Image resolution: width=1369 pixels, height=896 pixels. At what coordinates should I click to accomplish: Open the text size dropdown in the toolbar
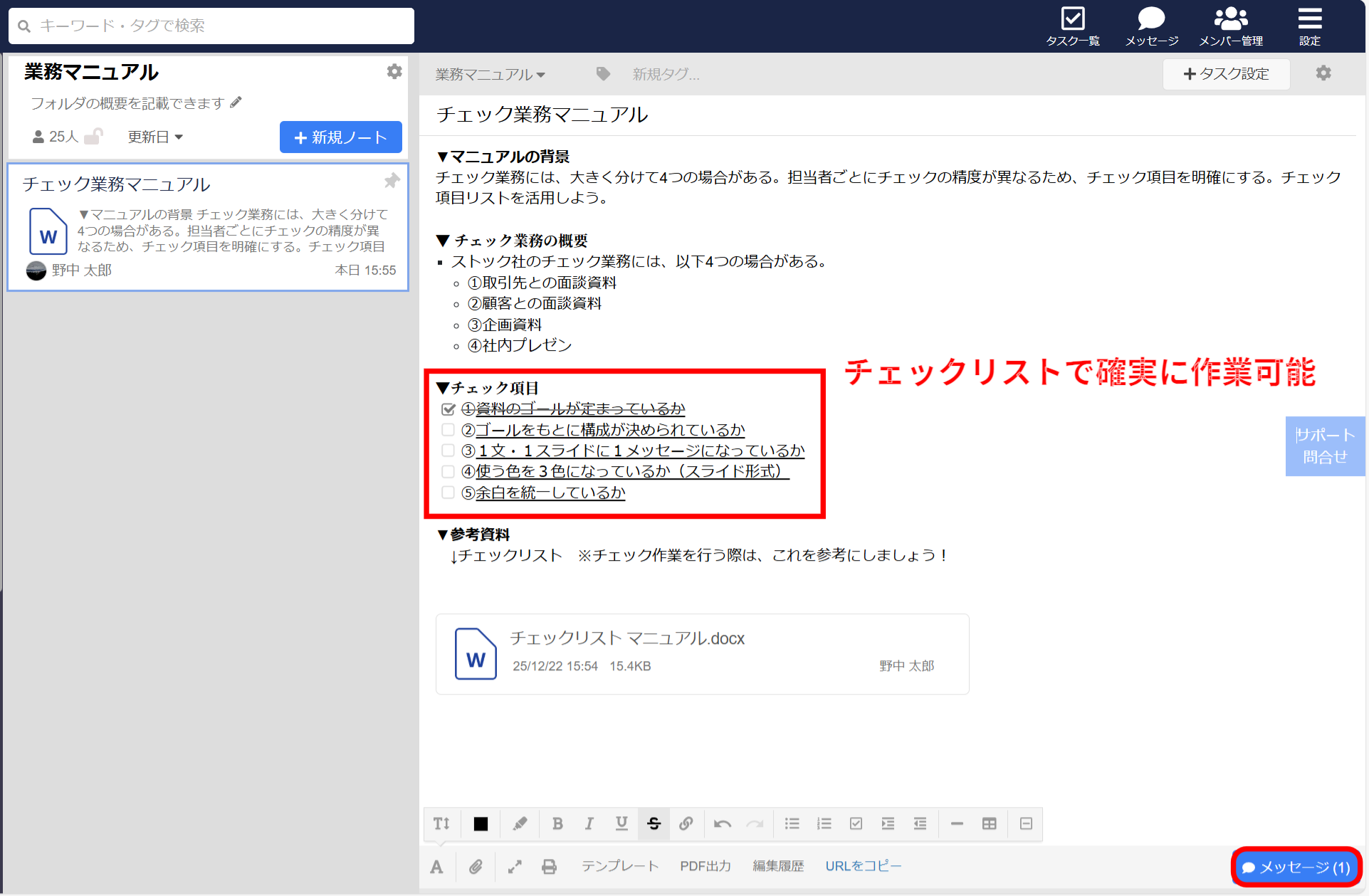click(x=441, y=823)
